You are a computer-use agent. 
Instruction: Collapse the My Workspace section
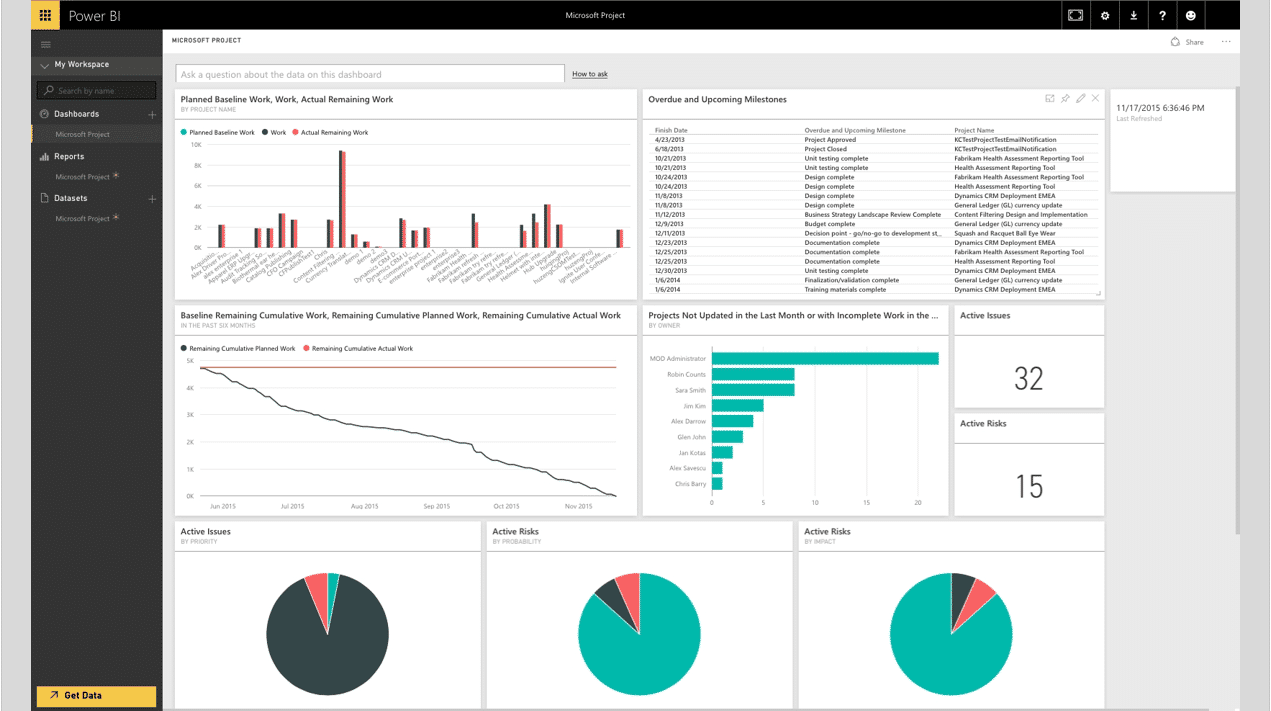[45, 65]
